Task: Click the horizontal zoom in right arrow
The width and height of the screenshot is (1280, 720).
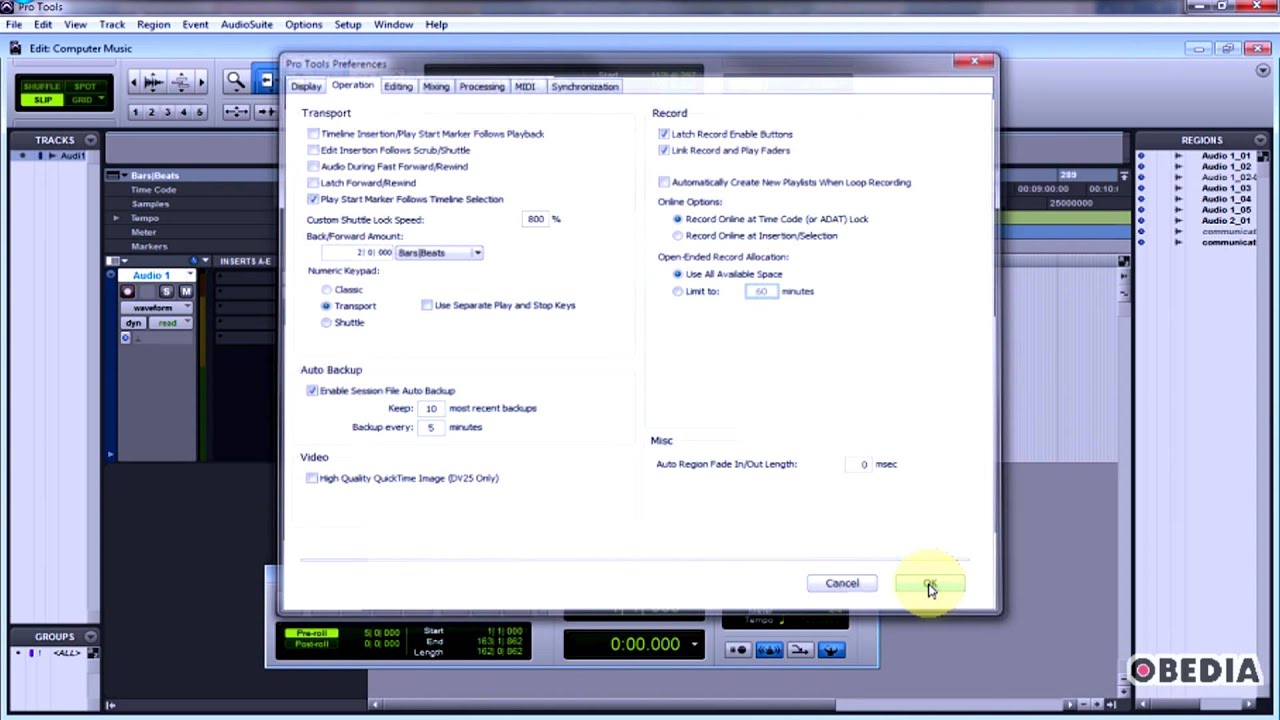Action: click(201, 82)
